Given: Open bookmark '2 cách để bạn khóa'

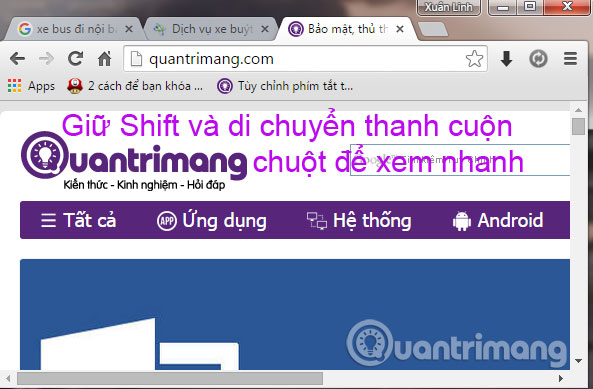Looking at the screenshot, I should pos(135,86).
